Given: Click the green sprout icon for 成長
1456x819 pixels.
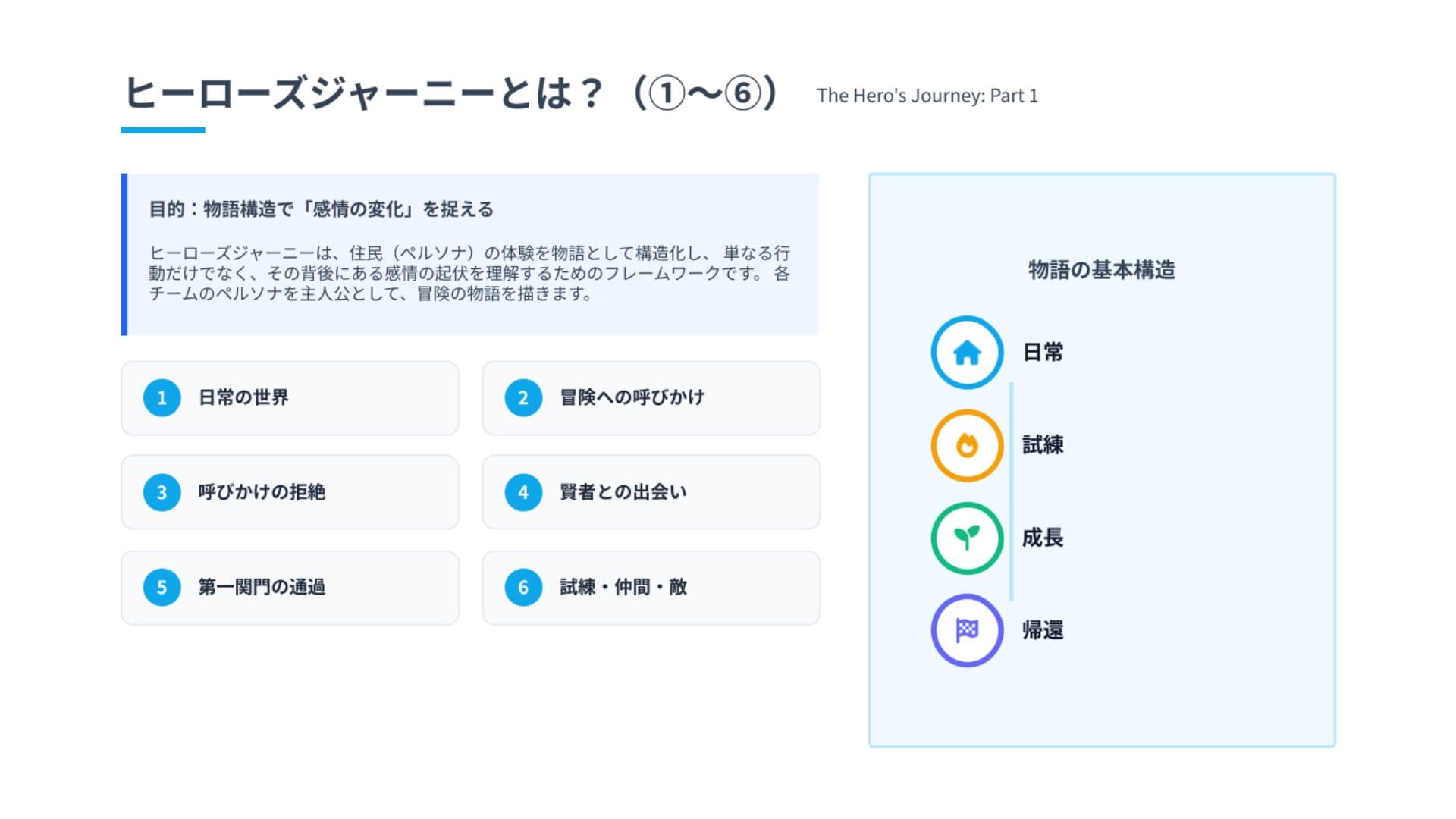Looking at the screenshot, I should click(x=967, y=538).
